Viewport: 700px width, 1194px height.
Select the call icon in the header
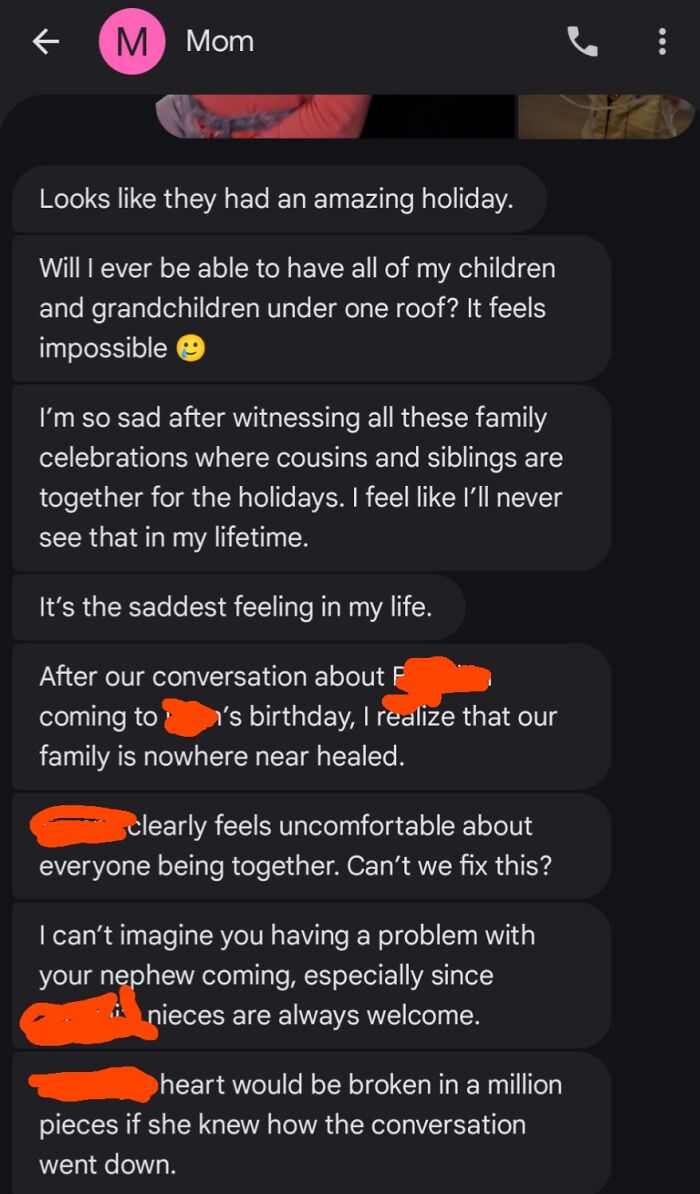(583, 42)
